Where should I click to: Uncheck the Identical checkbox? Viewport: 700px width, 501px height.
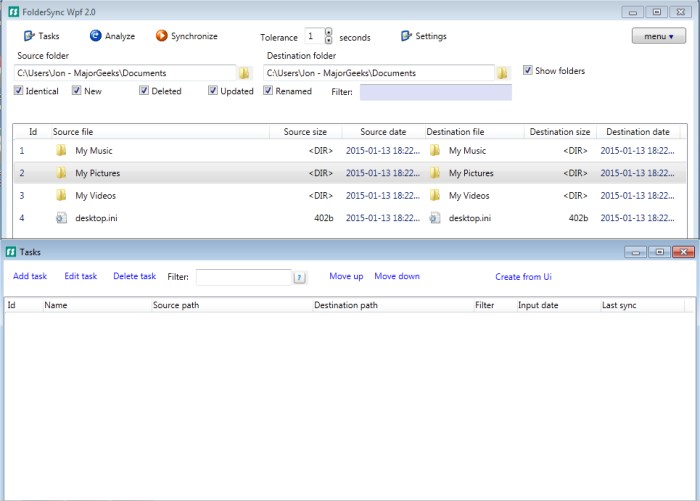(x=18, y=91)
